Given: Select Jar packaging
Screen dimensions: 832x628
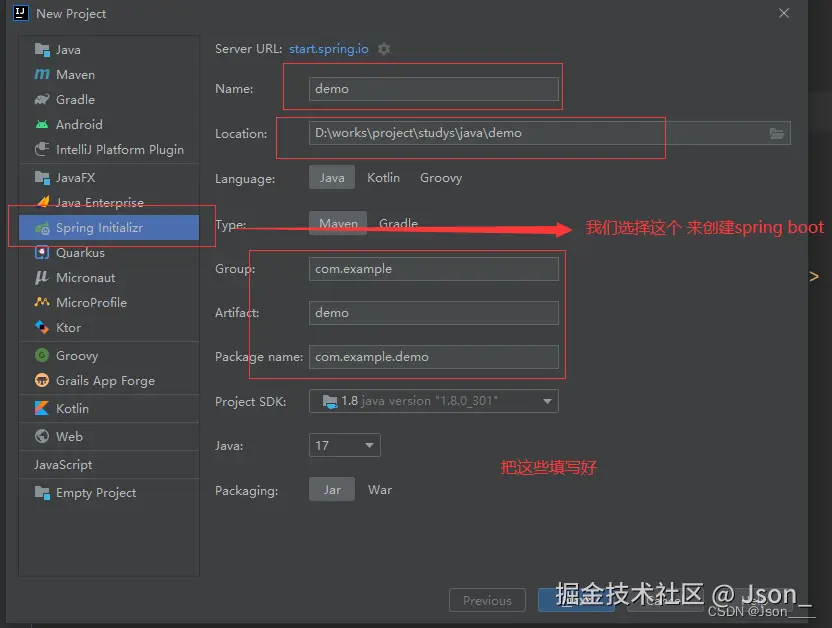Looking at the screenshot, I should (332, 490).
